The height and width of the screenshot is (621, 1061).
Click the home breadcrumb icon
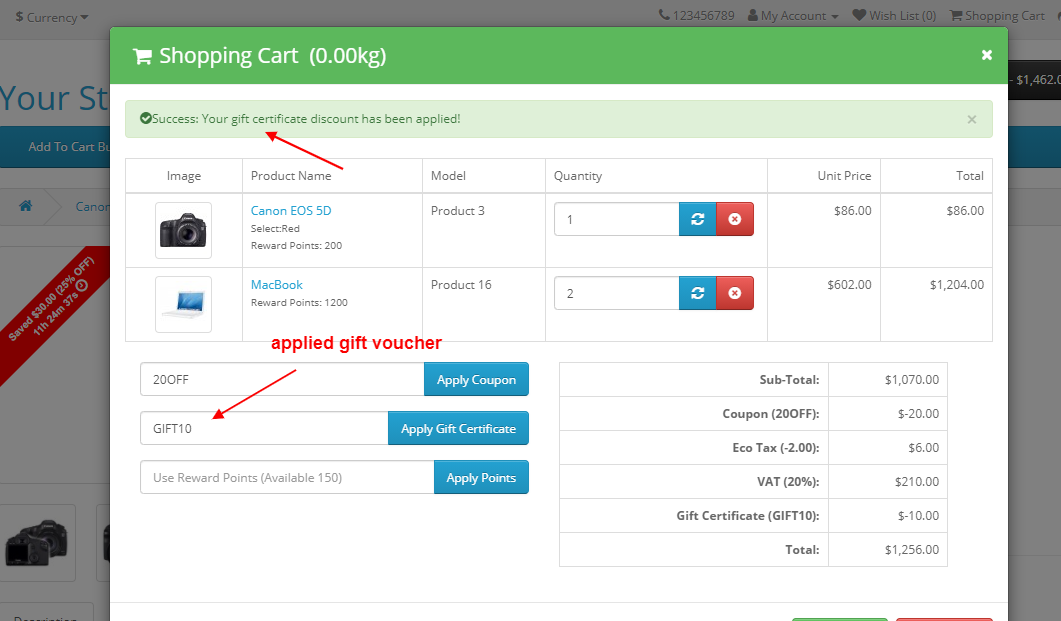pyautogui.click(x=25, y=206)
